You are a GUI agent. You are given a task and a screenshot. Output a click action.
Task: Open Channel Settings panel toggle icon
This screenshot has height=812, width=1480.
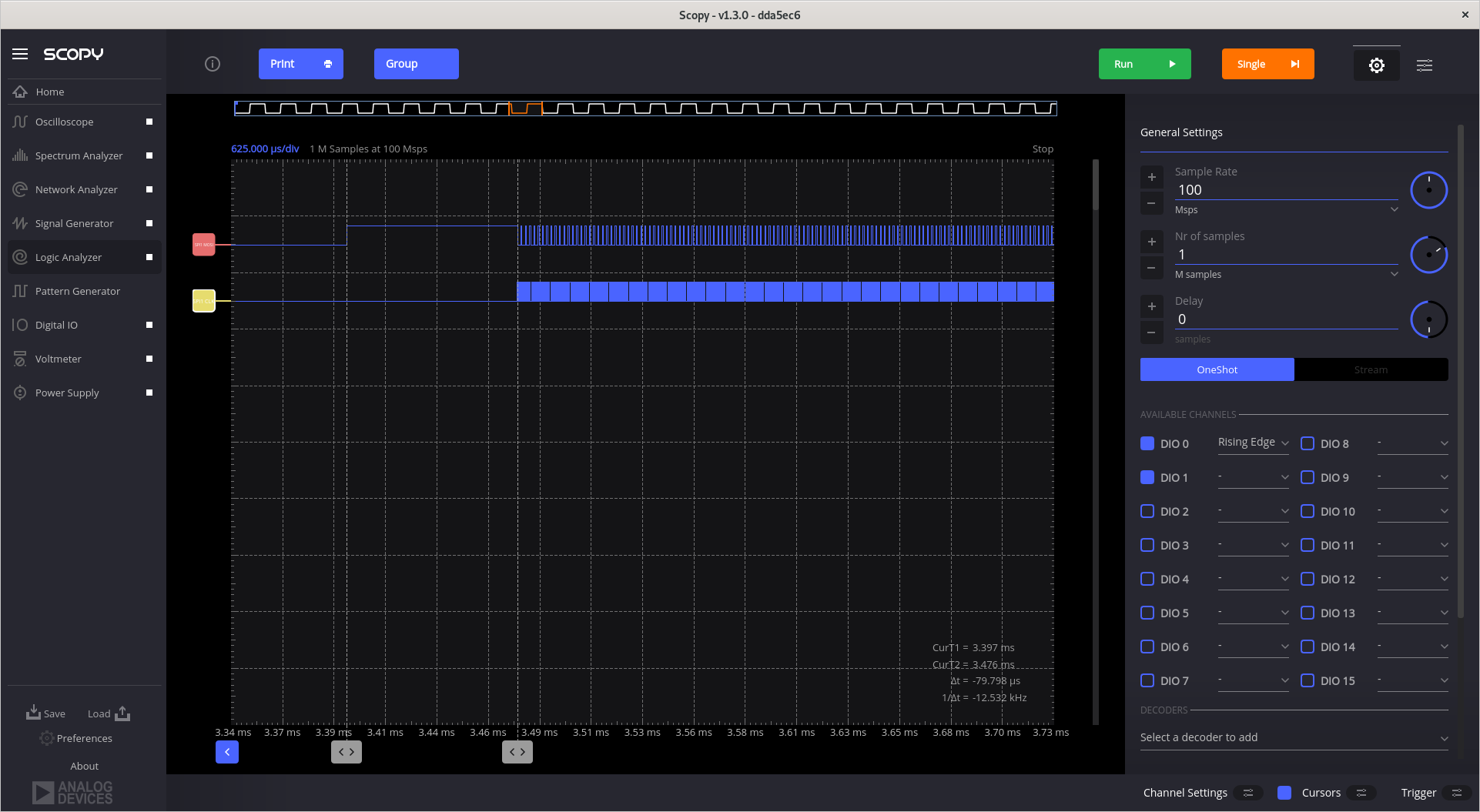point(1248,793)
